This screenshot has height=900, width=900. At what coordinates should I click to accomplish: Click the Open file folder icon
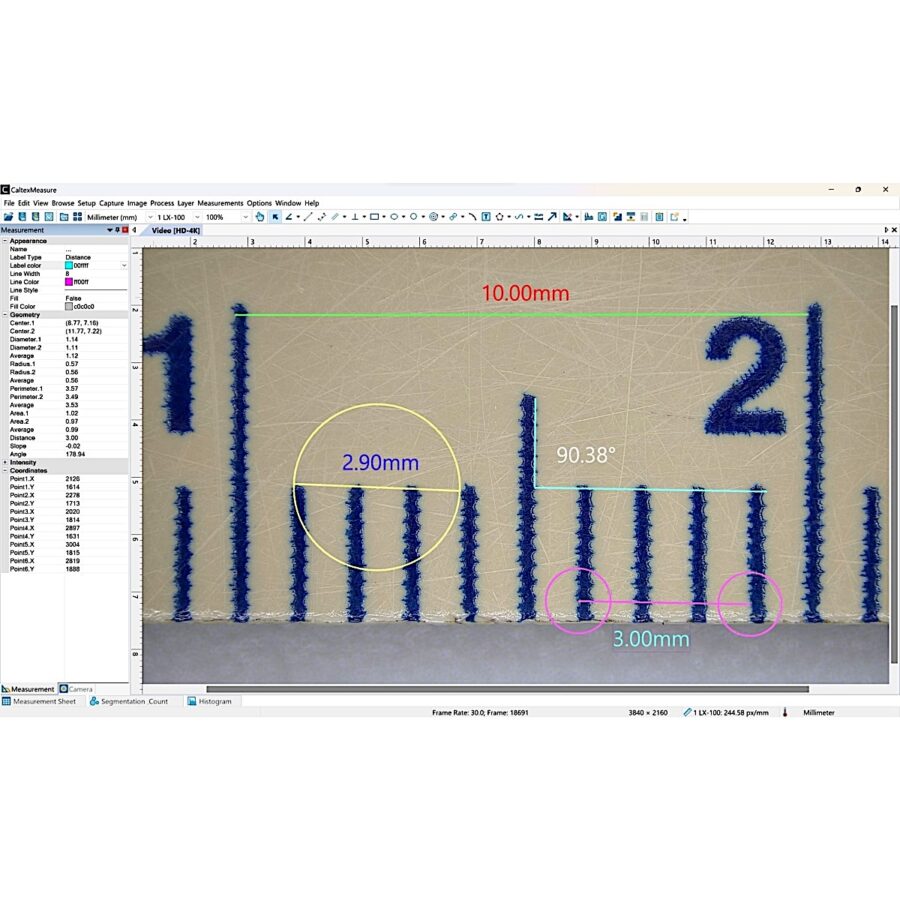pos(9,217)
